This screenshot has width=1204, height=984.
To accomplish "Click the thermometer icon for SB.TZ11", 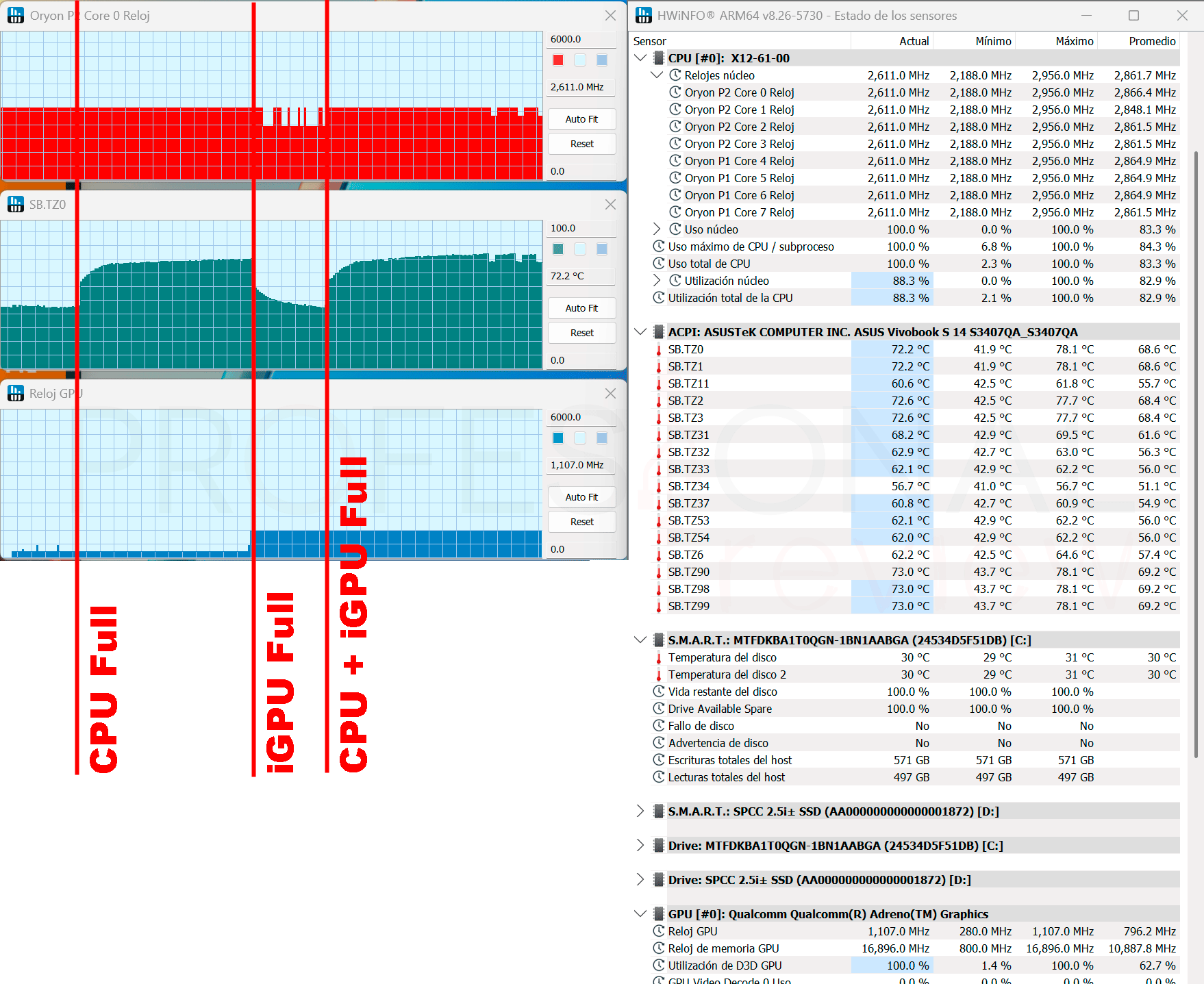I will (x=659, y=383).
